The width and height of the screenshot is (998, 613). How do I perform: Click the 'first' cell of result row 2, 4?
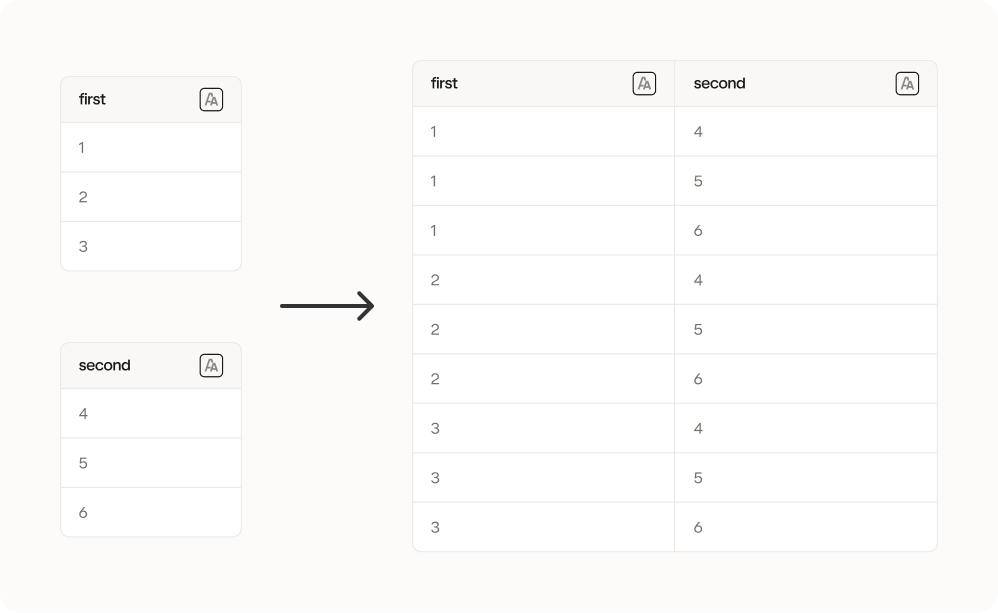click(544, 280)
